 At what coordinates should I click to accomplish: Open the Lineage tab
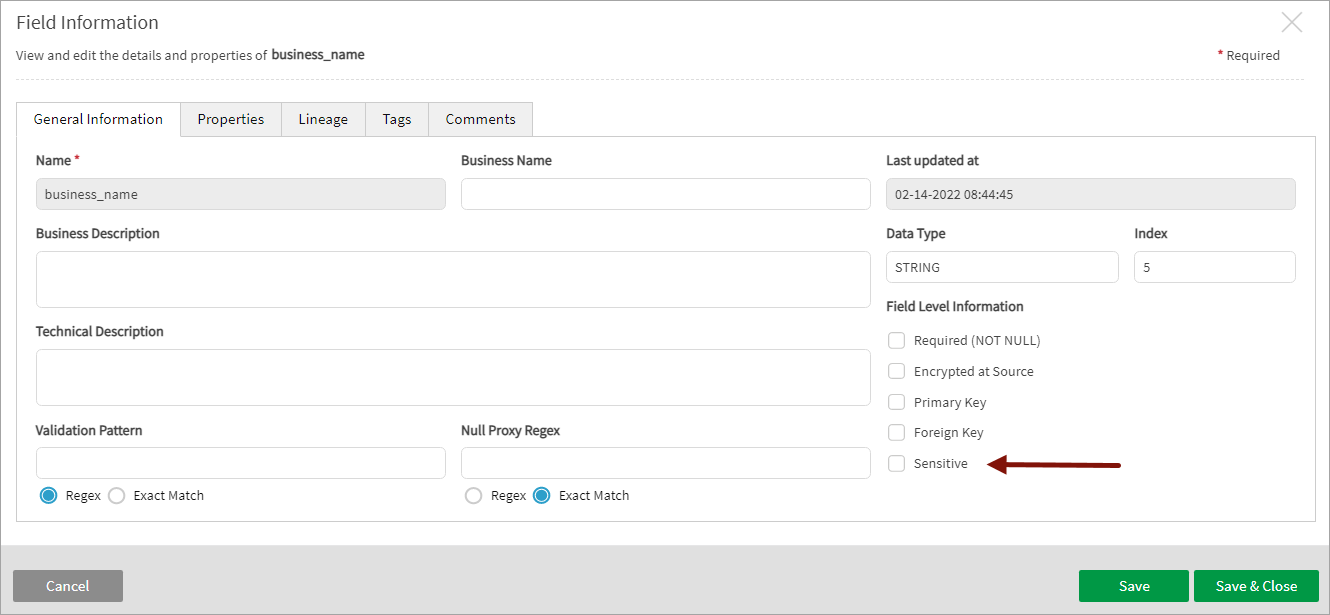pos(323,119)
